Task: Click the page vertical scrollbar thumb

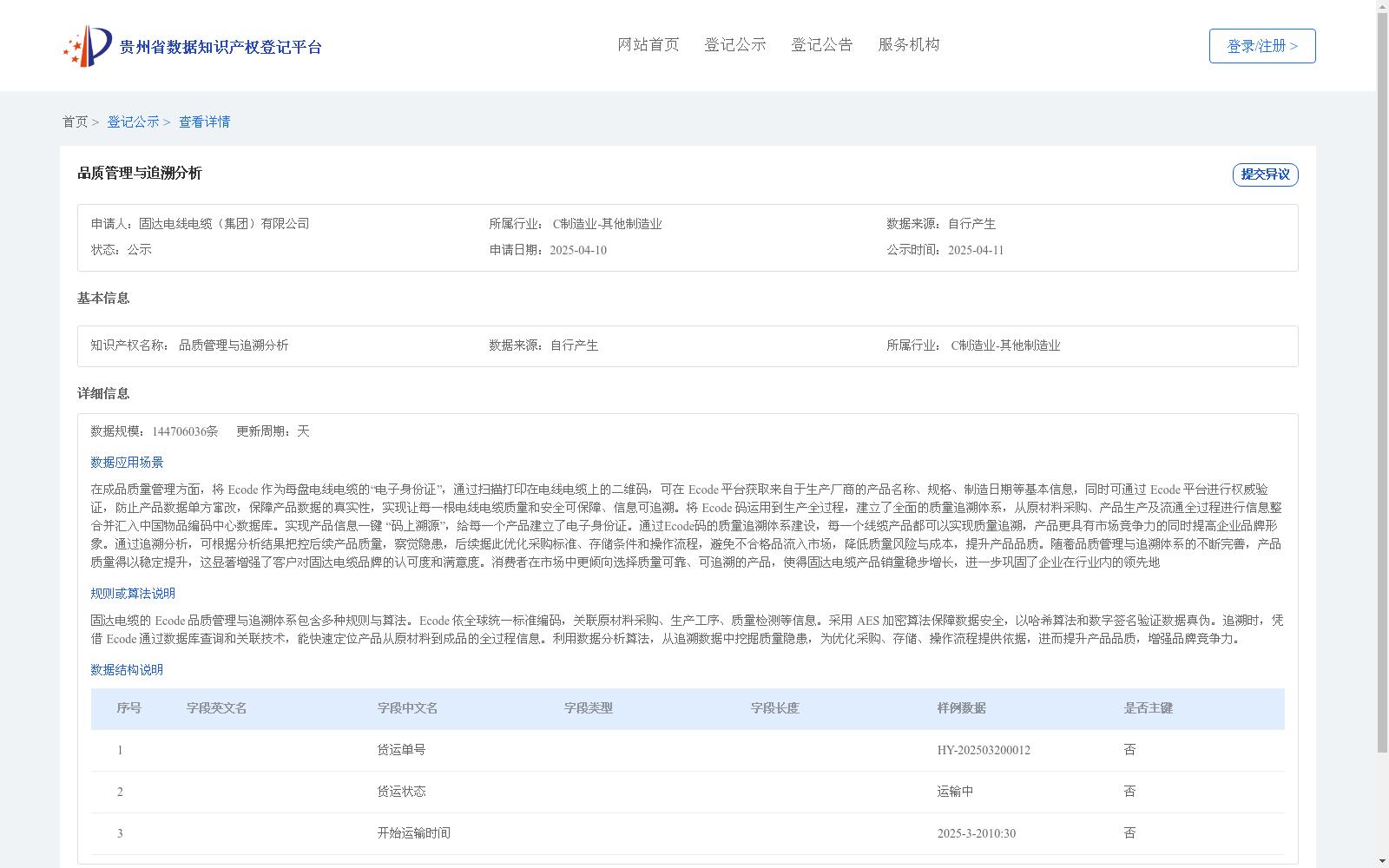Action: (x=1382, y=382)
